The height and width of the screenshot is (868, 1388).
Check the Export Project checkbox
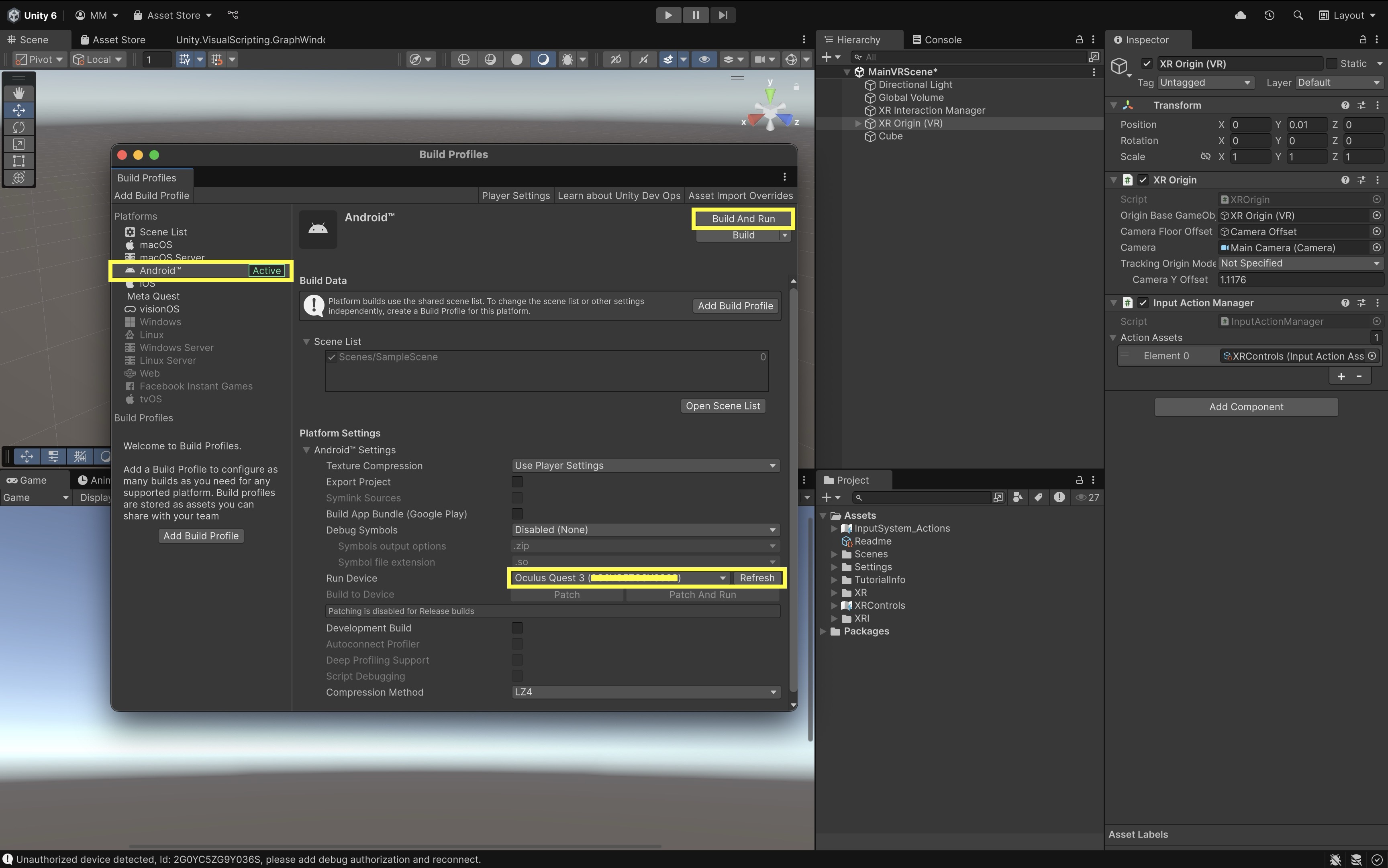click(517, 482)
